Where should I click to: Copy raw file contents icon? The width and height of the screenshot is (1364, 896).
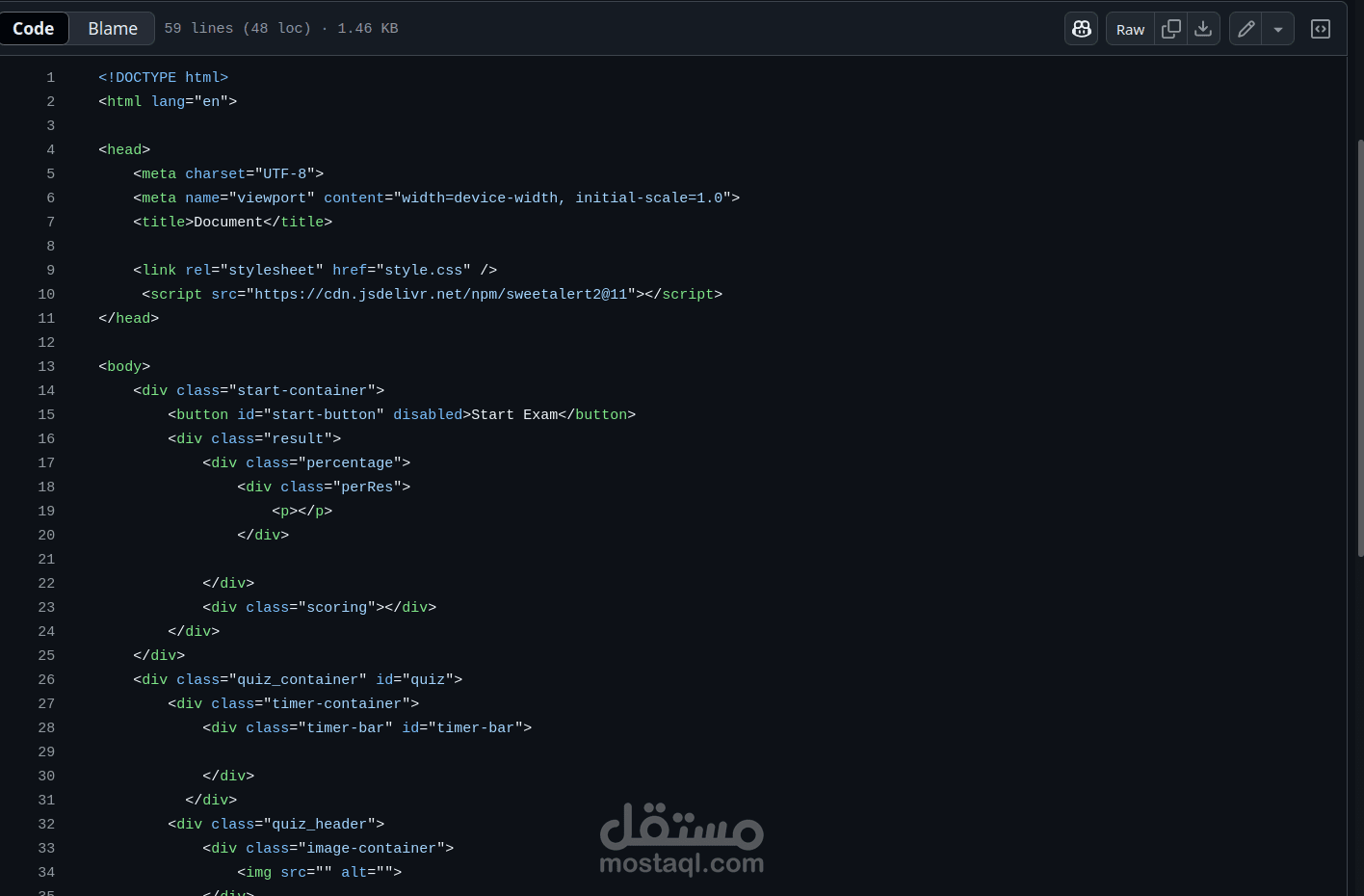click(1171, 29)
